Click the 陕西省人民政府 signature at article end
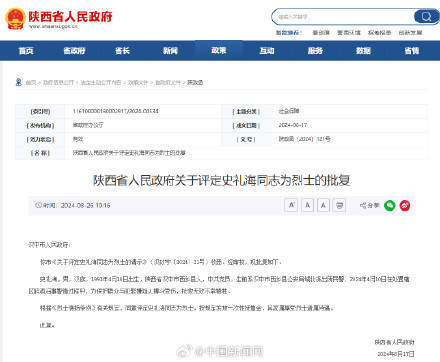The height and width of the screenshot is (362, 440). (x=394, y=342)
